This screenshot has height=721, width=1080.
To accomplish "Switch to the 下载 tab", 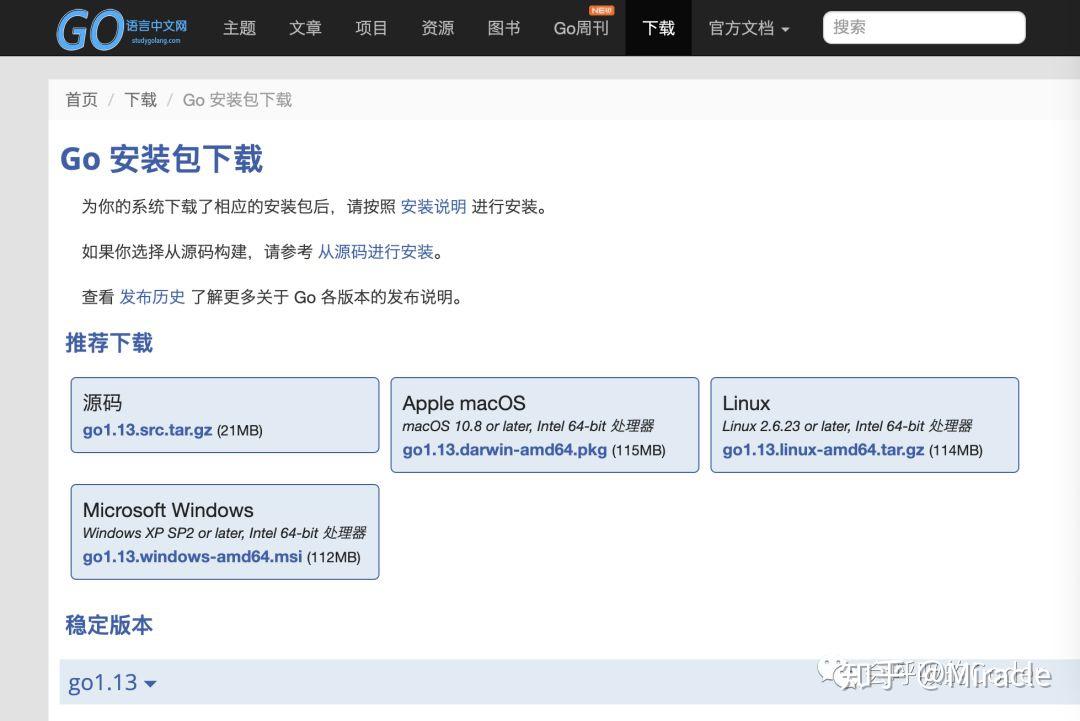I will 659,29.
